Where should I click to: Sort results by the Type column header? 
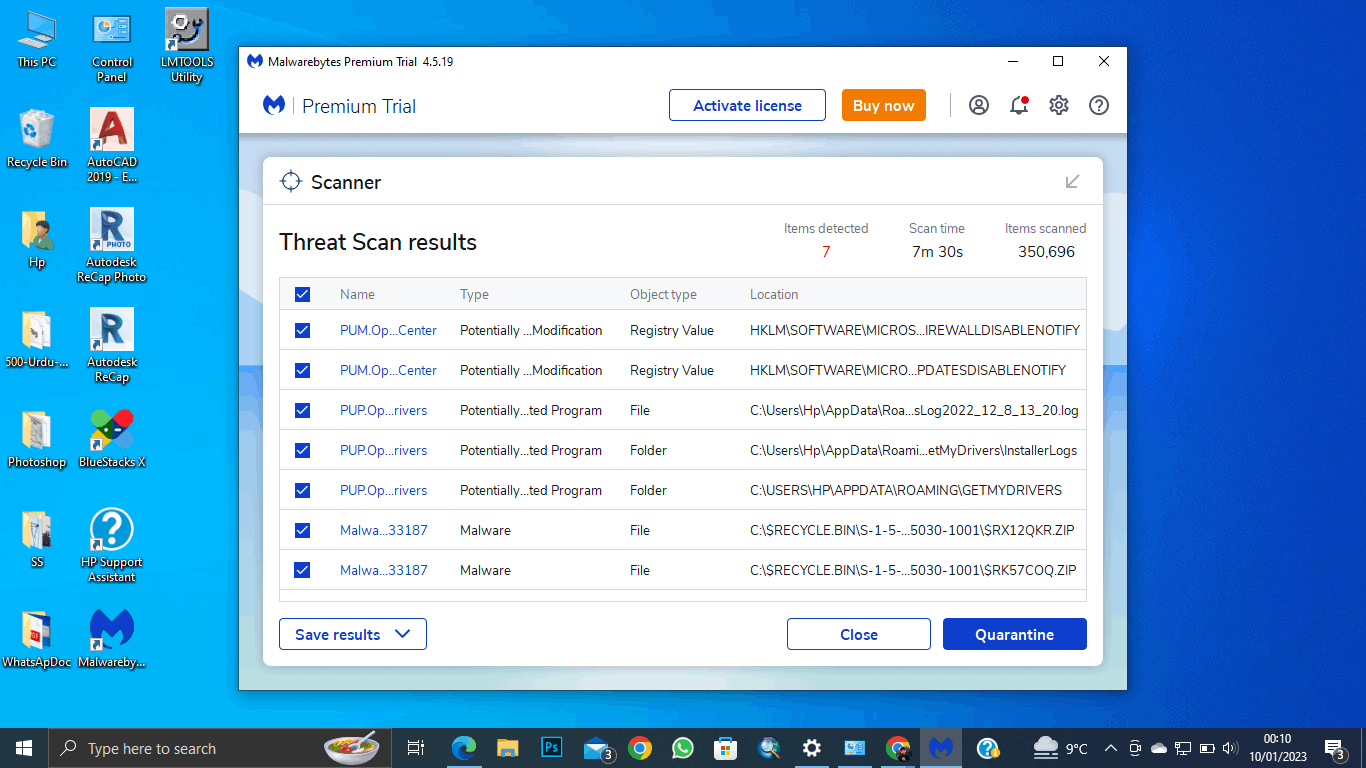coord(474,294)
